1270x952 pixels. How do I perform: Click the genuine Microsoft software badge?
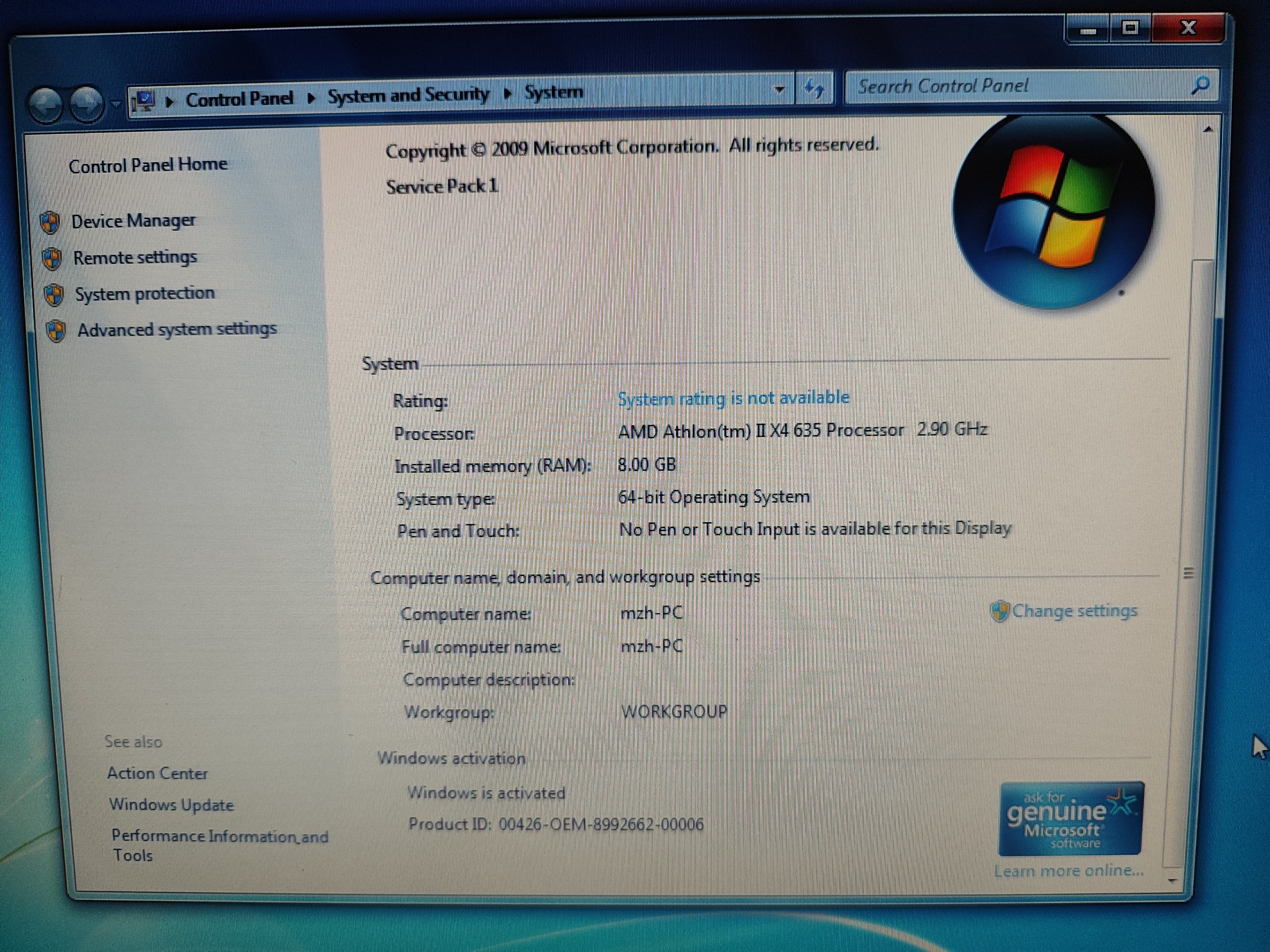(1072, 819)
